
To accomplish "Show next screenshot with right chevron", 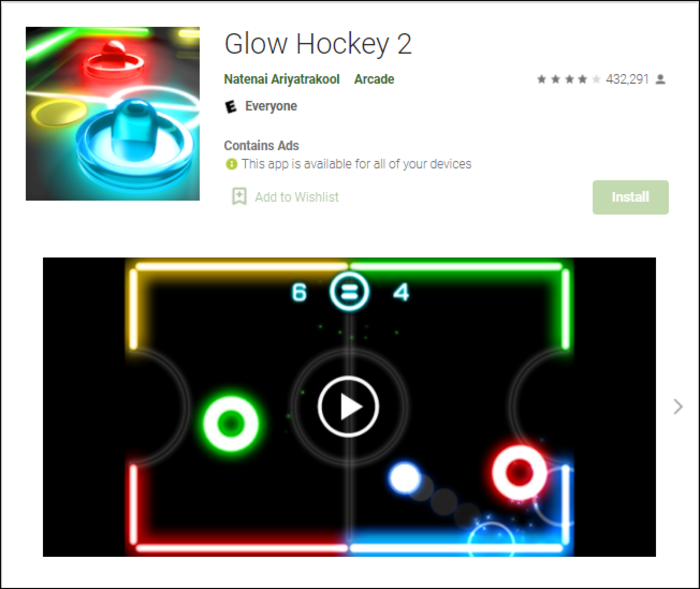I will click(x=678, y=406).
